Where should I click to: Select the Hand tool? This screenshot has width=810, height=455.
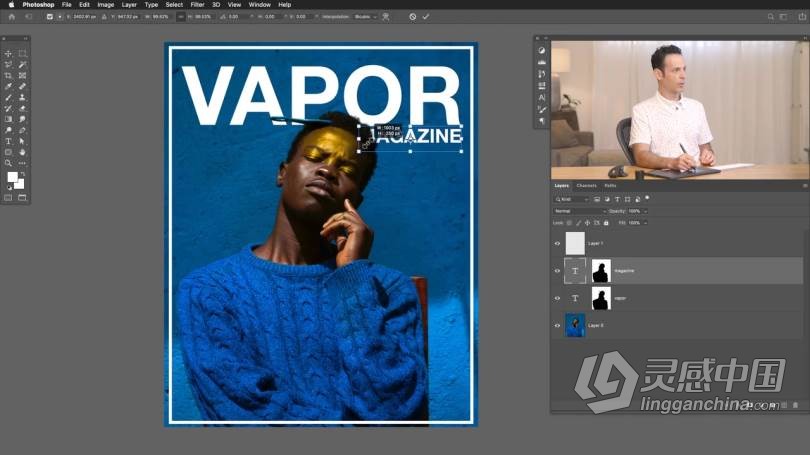click(23, 152)
